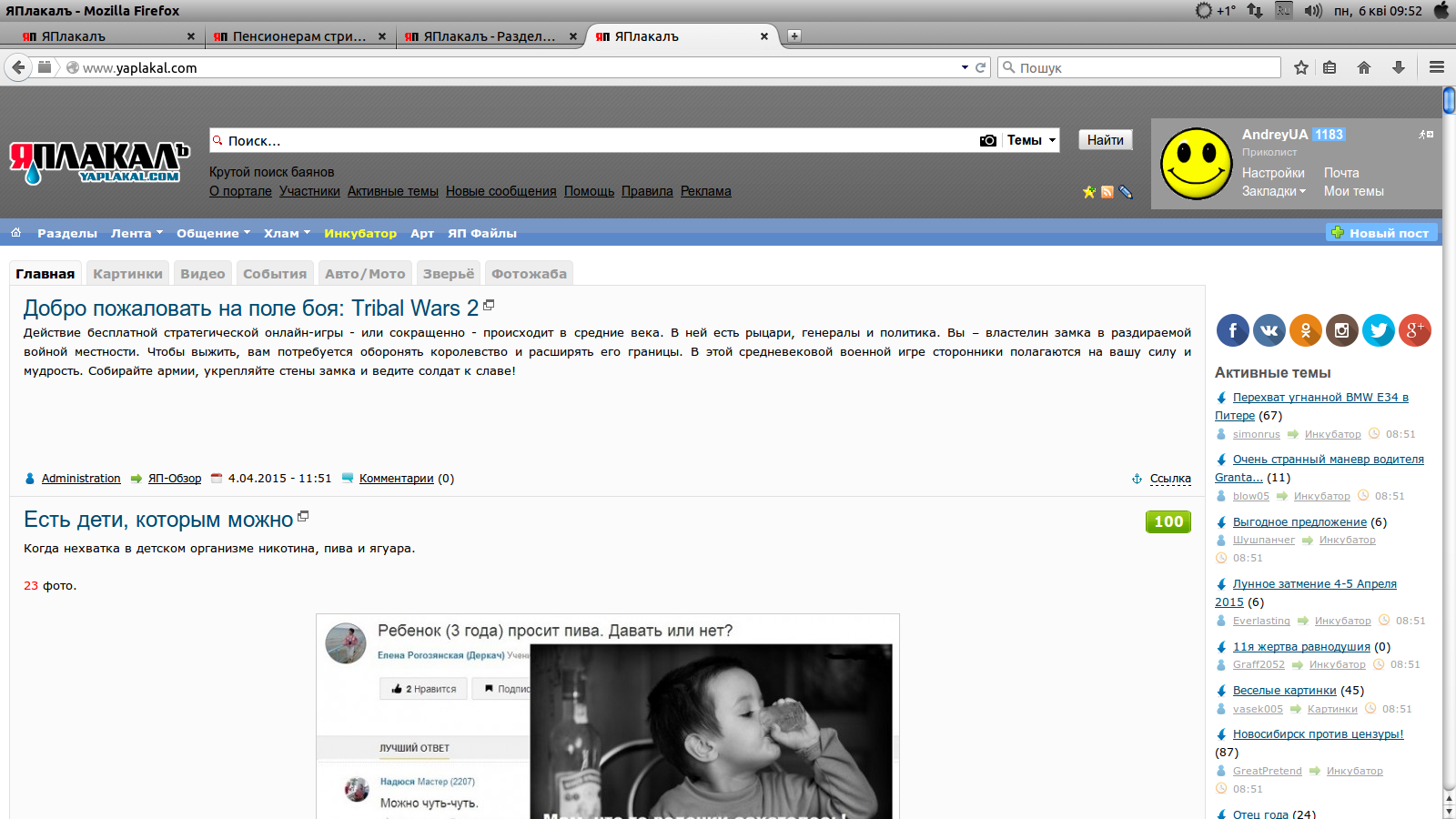Screen dimensions: 1456x819
Task: Go back using the browser back arrow
Action: point(18,67)
